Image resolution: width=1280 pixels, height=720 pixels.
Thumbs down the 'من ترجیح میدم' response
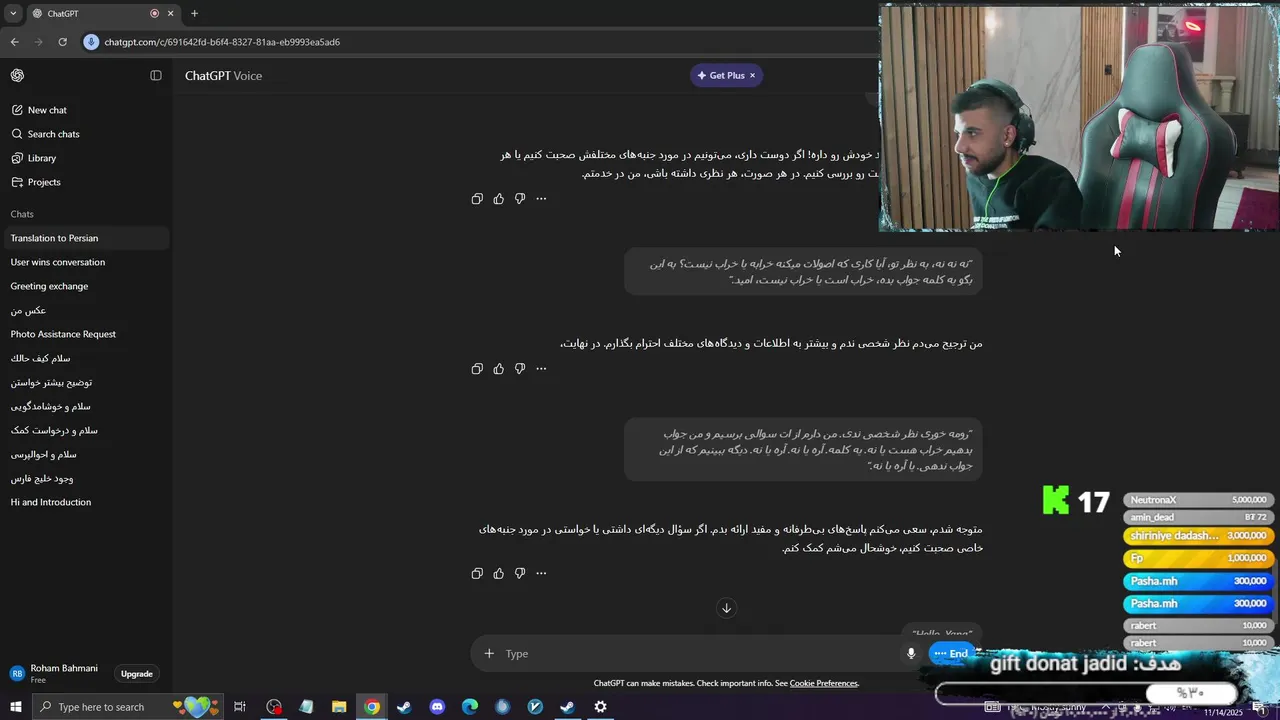click(520, 369)
